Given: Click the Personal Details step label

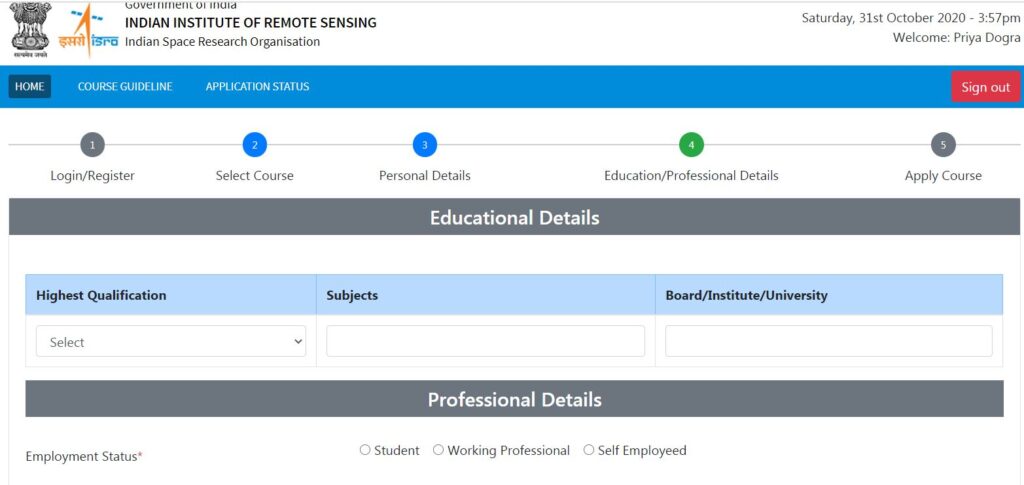Looking at the screenshot, I should [424, 176].
